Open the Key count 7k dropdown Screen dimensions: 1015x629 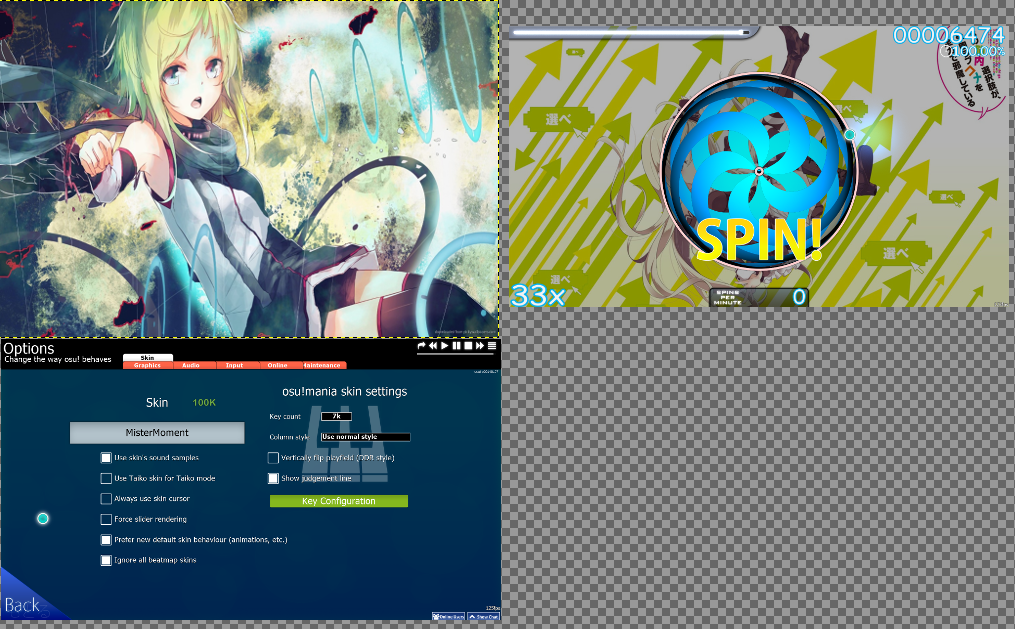pyautogui.click(x=337, y=416)
